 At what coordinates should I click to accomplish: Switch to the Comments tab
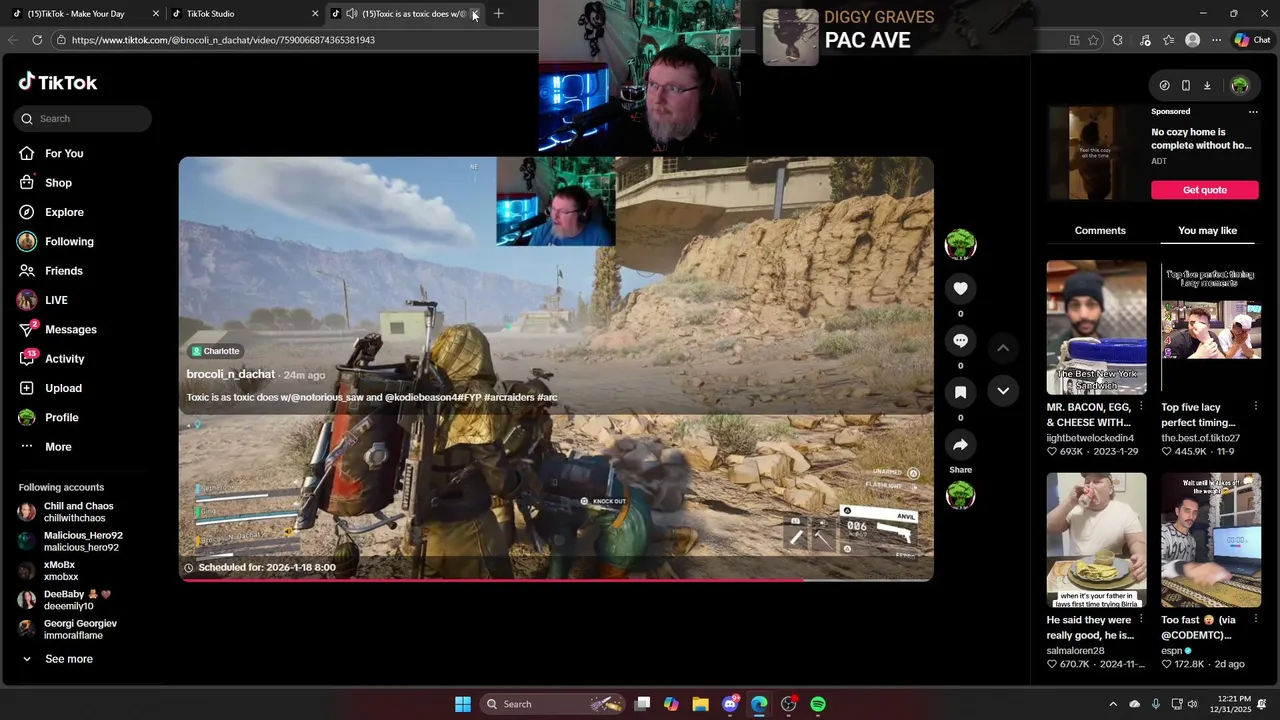tap(1100, 230)
